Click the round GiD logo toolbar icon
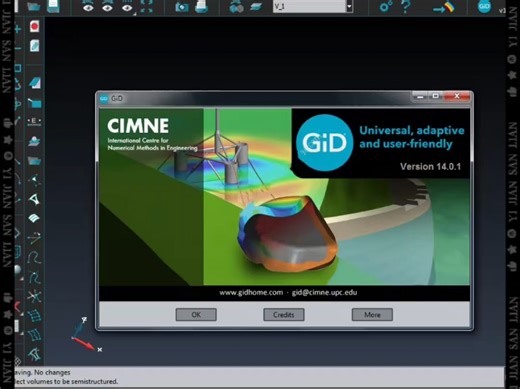520x389 pixels. [x=484, y=6]
